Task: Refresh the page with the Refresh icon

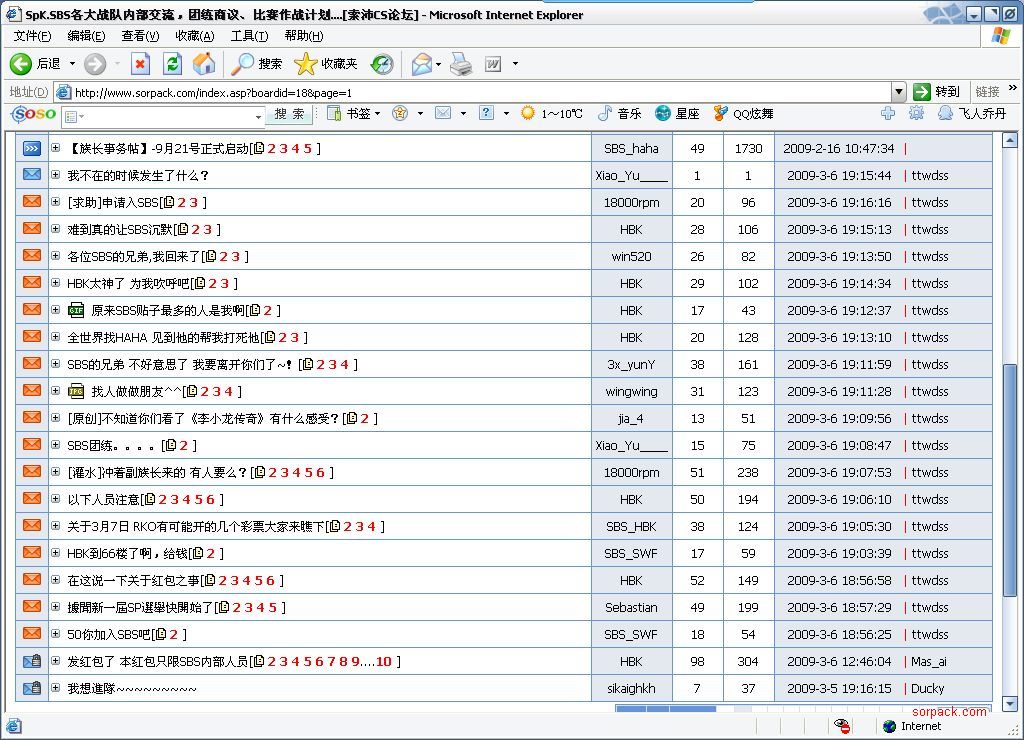Action: point(172,64)
